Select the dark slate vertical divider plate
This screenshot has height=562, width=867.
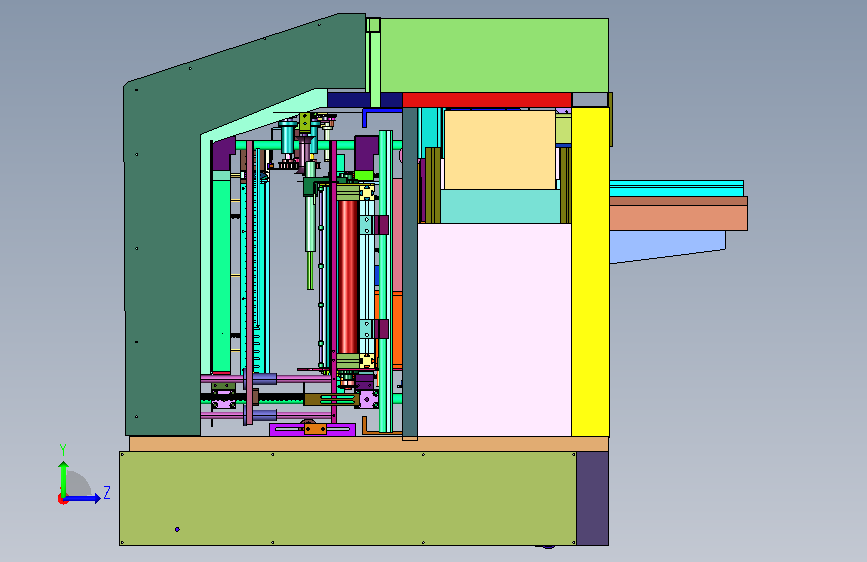click(410, 273)
